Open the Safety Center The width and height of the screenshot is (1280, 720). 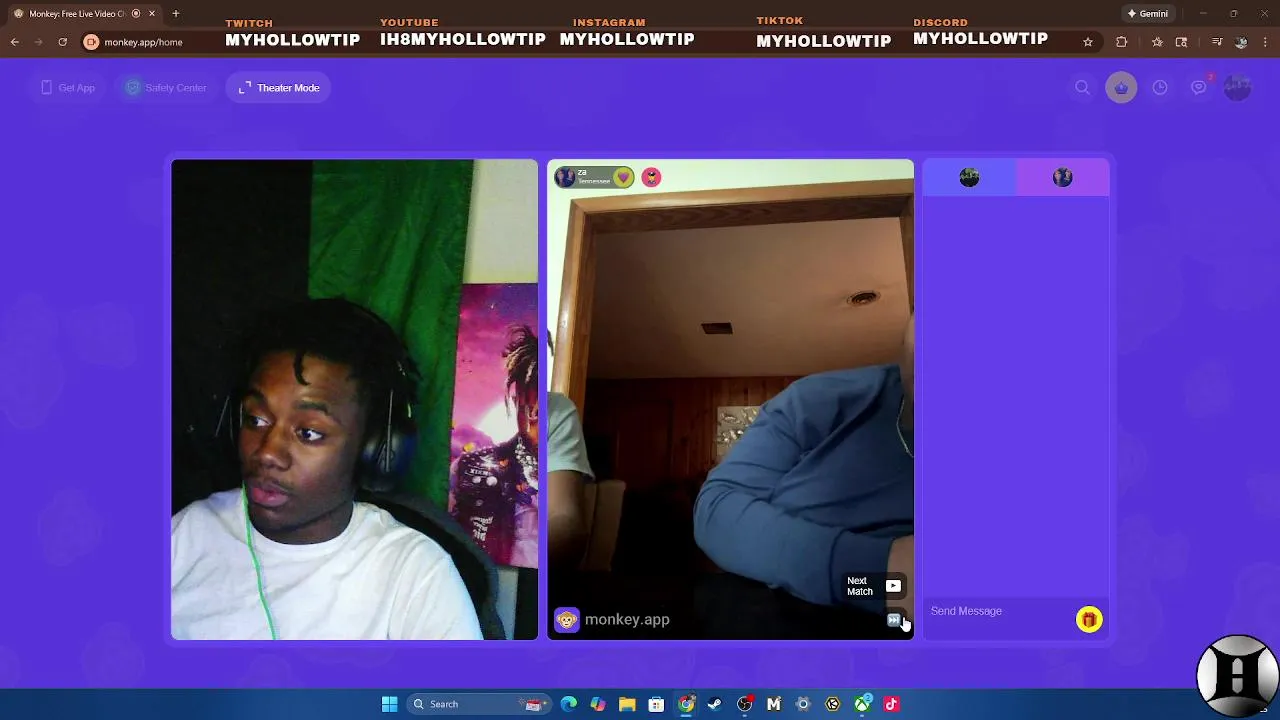[166, 88]
